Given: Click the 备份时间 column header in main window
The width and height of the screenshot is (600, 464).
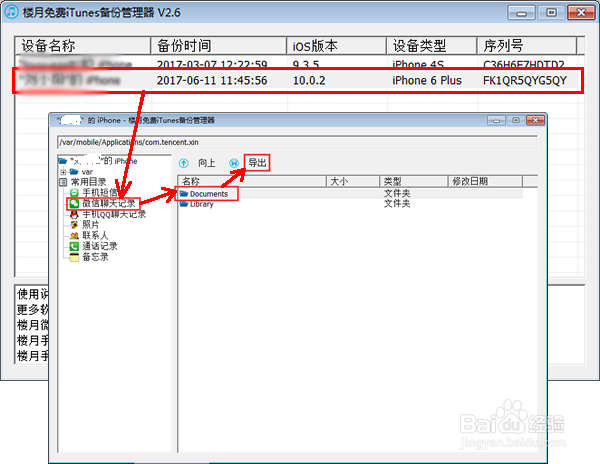Looking at the screenshot, I should pyautogui.click(x=218, y=46).
